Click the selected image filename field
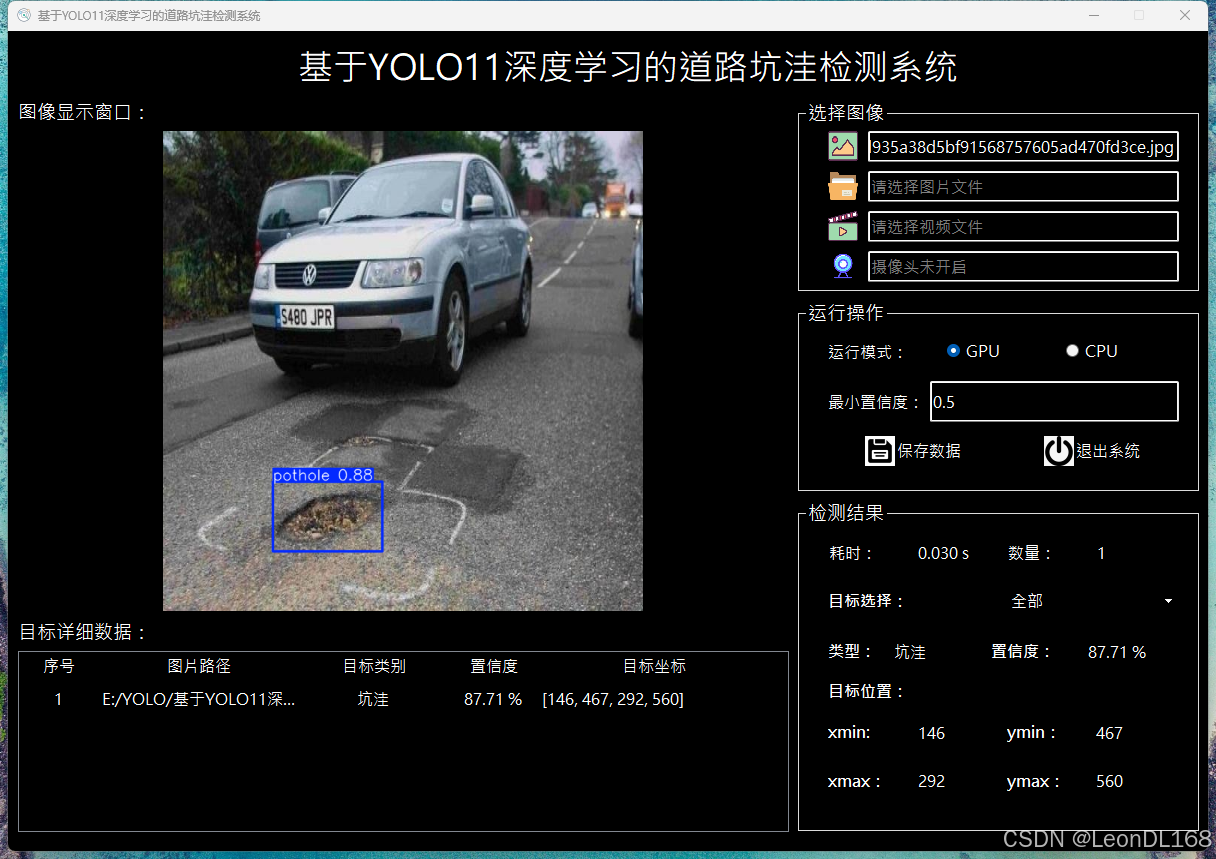This screenshot has width=1216, height=859. click(1023, 146)
